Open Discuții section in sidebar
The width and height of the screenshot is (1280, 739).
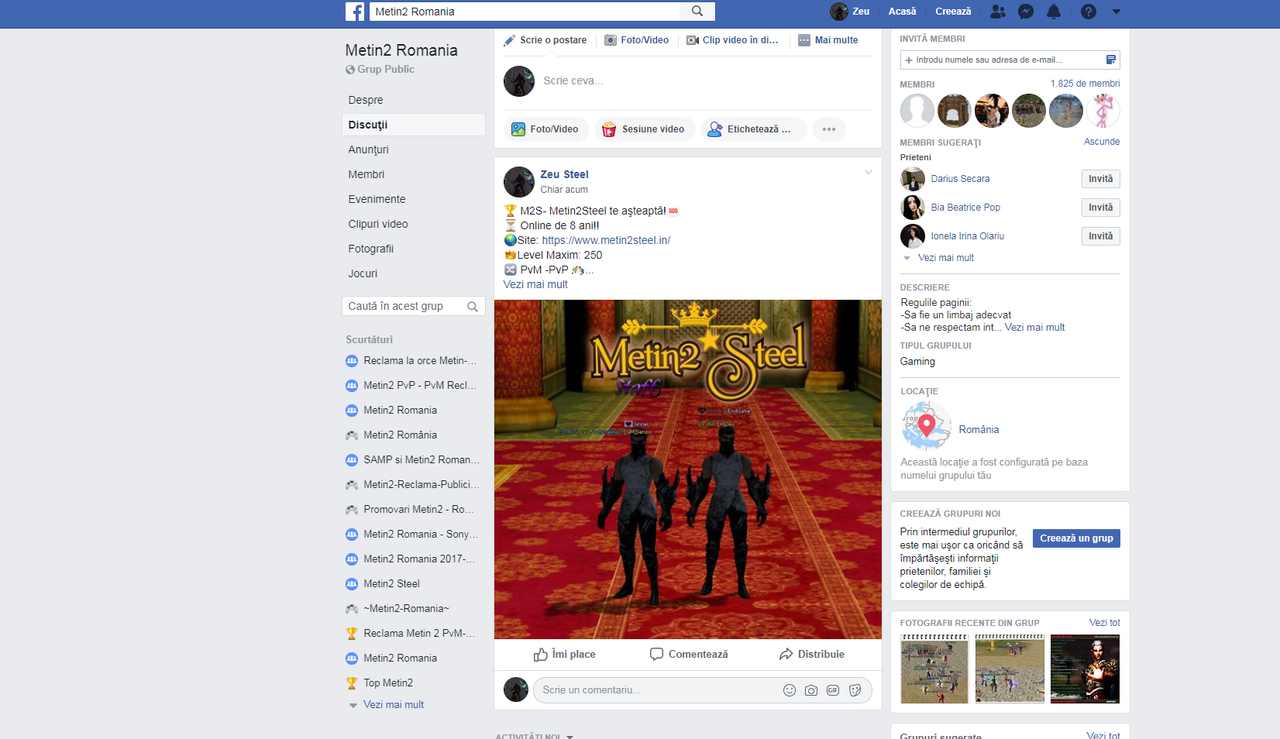[x=413, y=125]
